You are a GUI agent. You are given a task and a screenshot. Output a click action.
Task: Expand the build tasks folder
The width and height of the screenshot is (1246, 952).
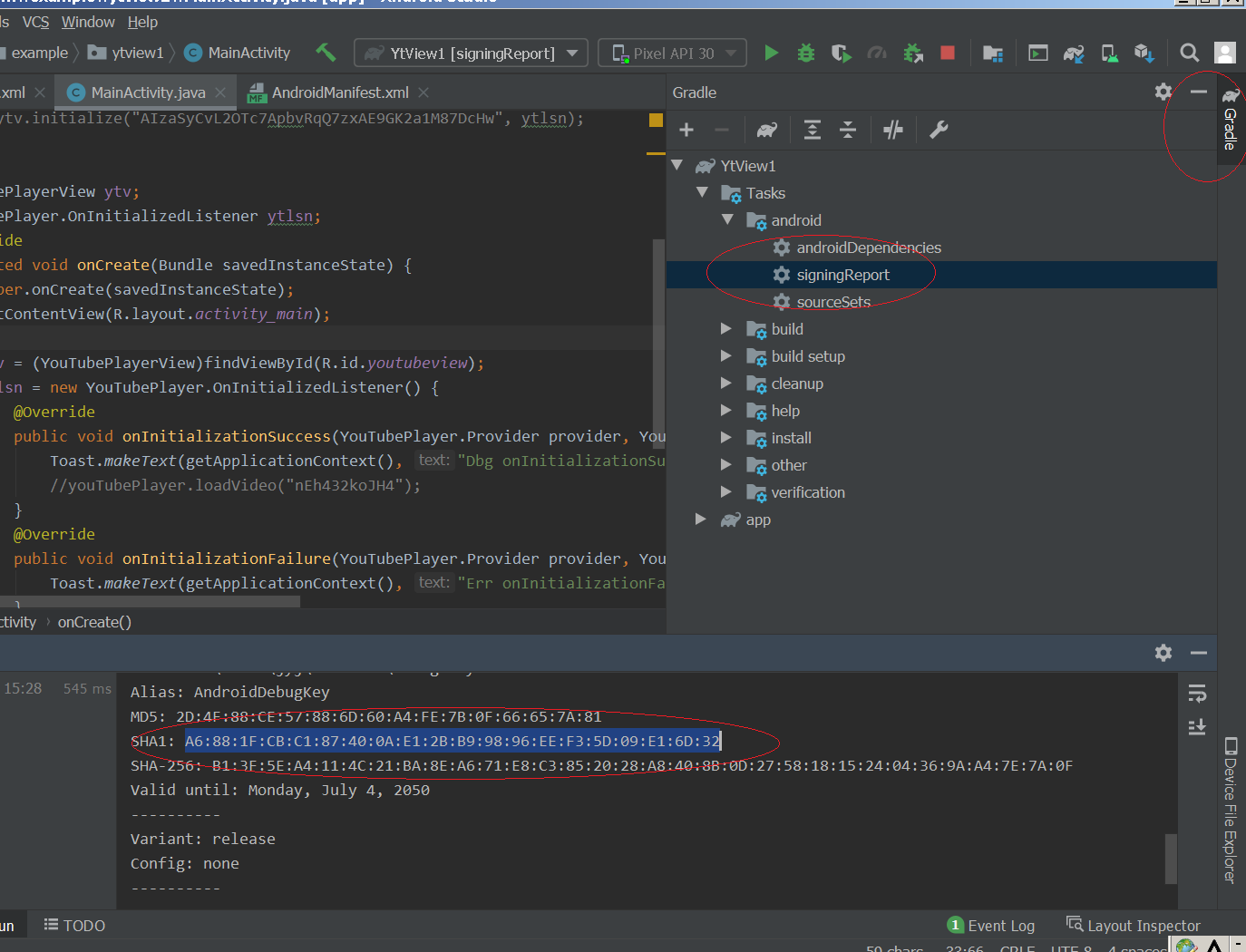pyautogui.click(x=725, y=329)
